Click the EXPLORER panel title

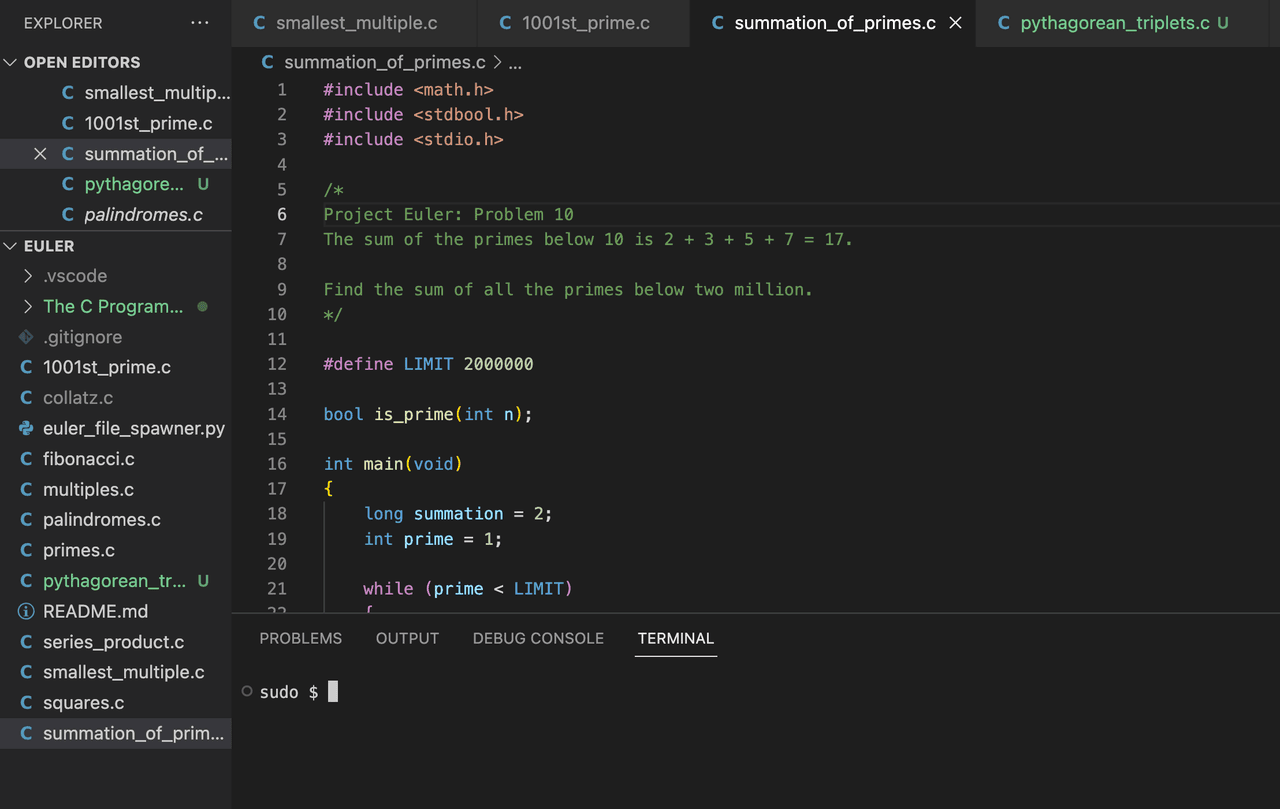63,23
